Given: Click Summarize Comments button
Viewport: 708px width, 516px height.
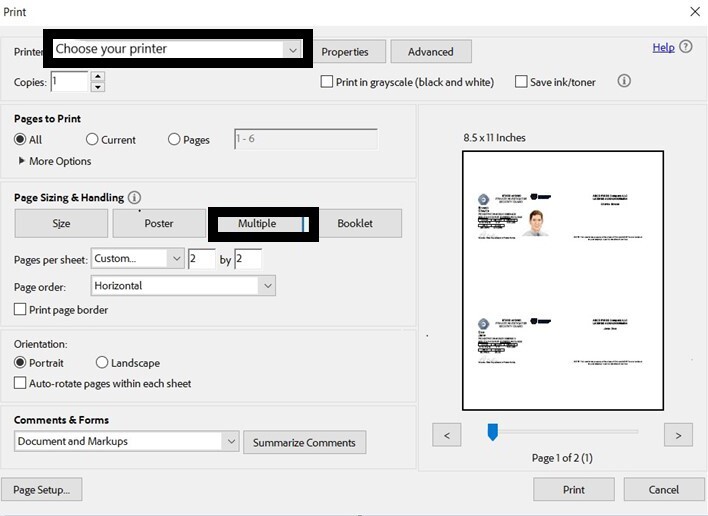Looking at the screenshot, I should (x=304, y=442).
